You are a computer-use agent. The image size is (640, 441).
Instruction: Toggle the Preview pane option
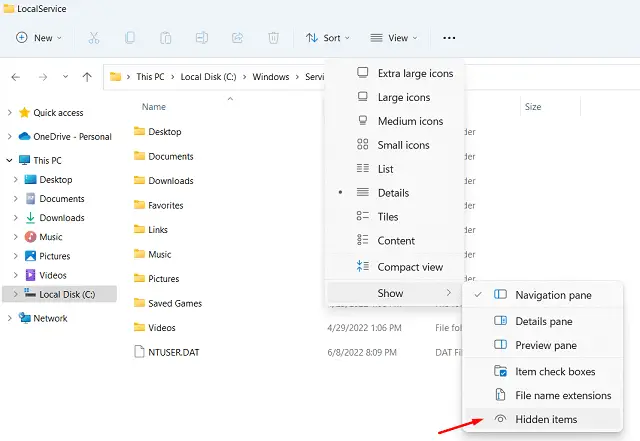(x=542, y=345)
